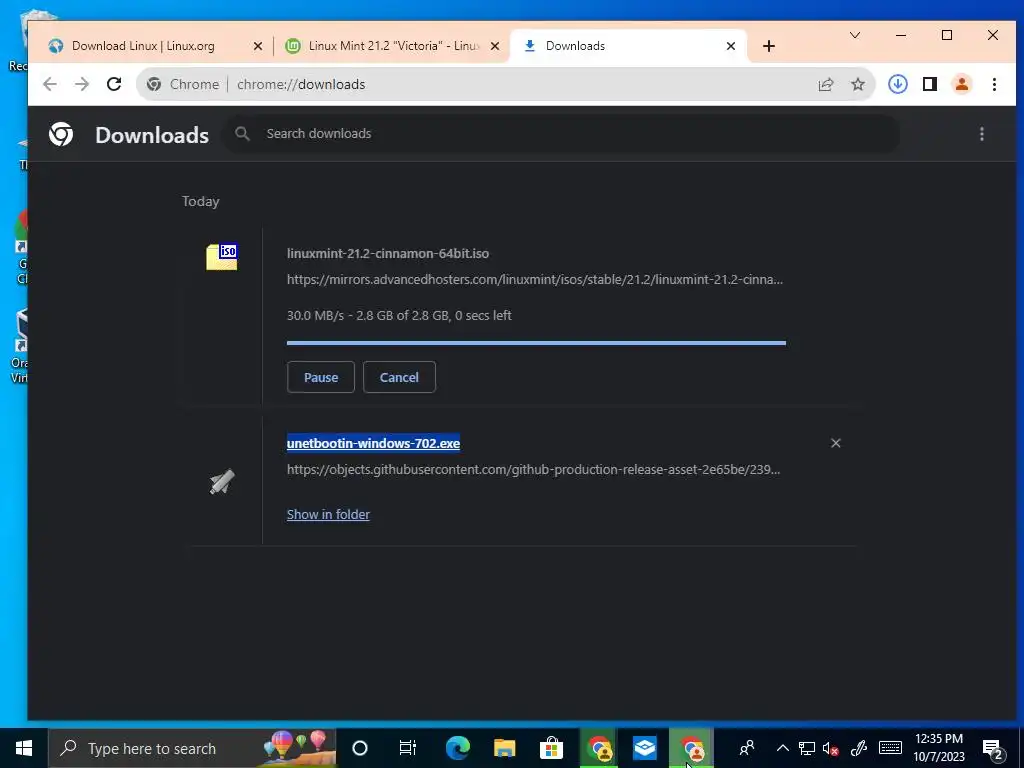The width and height of the screenshot is (1024, 768).
Task: Click the Chrome logo beside Downloads heading
Action: click(61, 134)
